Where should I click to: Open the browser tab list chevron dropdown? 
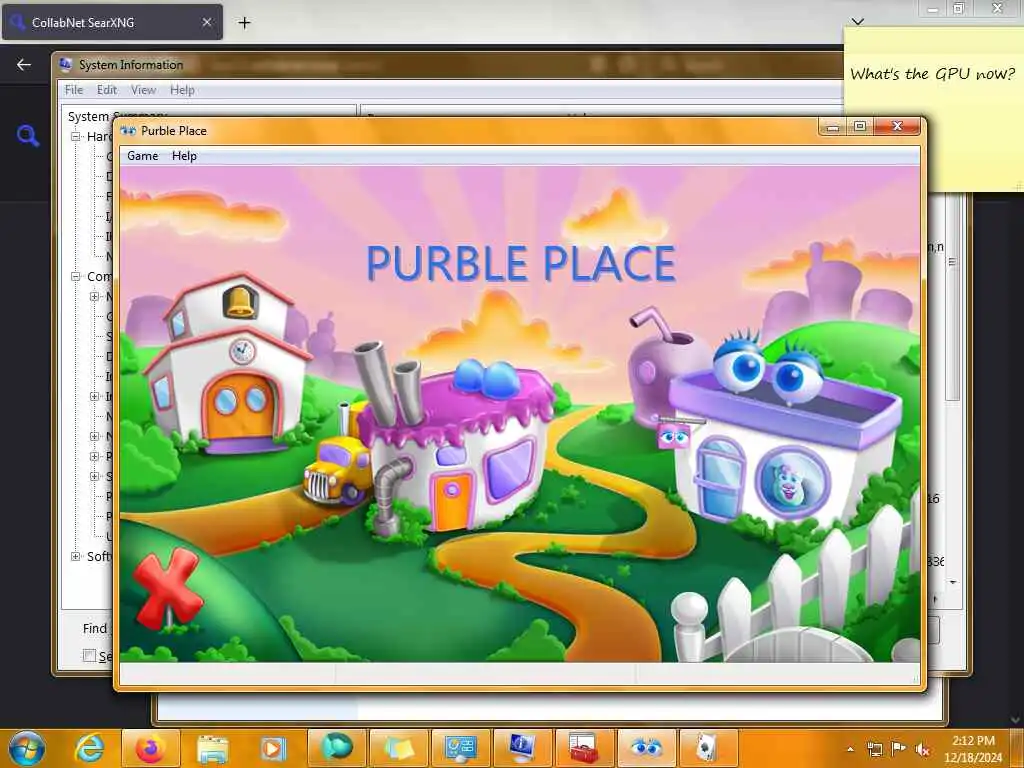857,22
